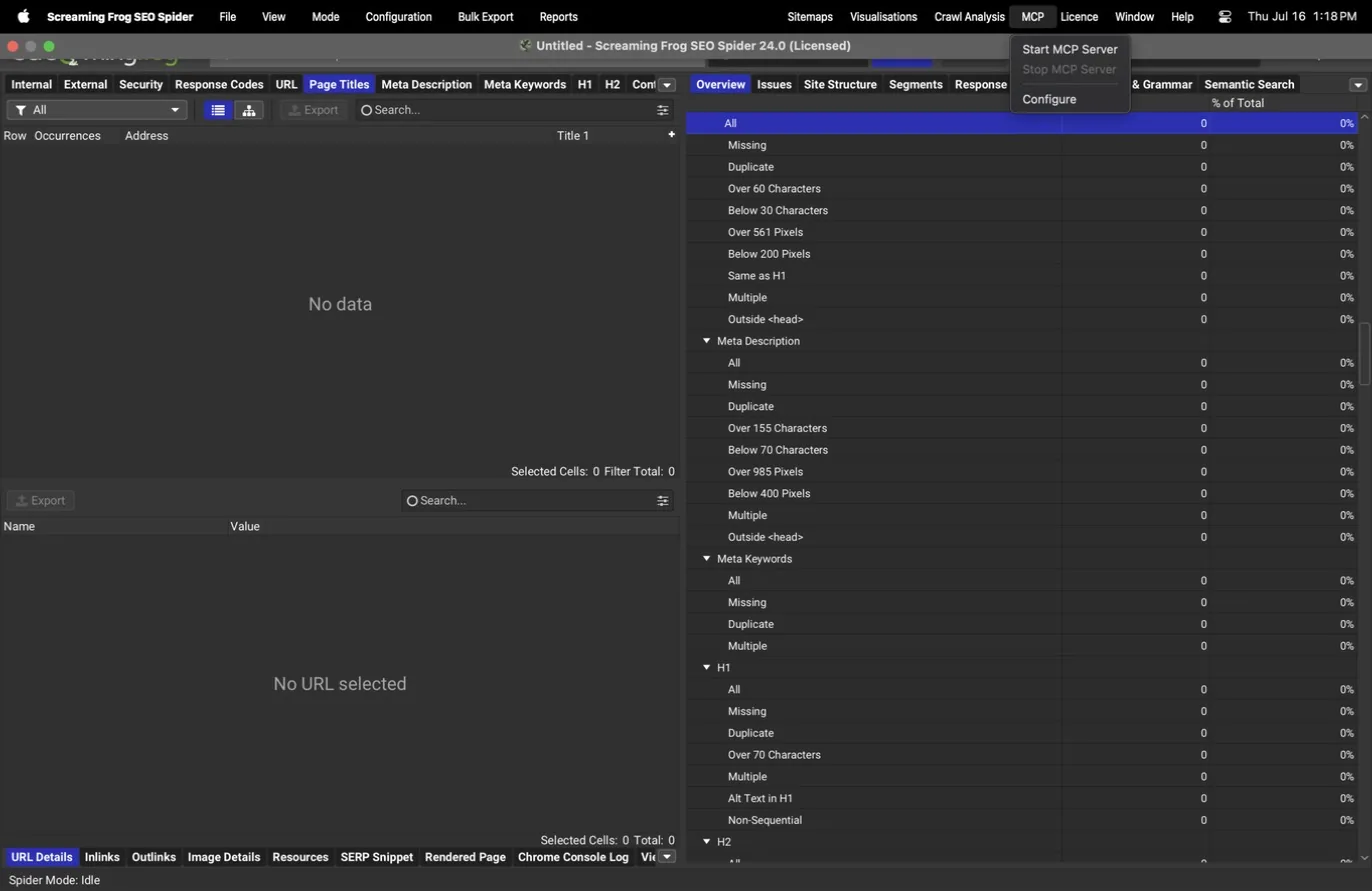Sort by the Title 1 column header
Screen dimensions: 1372x891
pos(573,135)
